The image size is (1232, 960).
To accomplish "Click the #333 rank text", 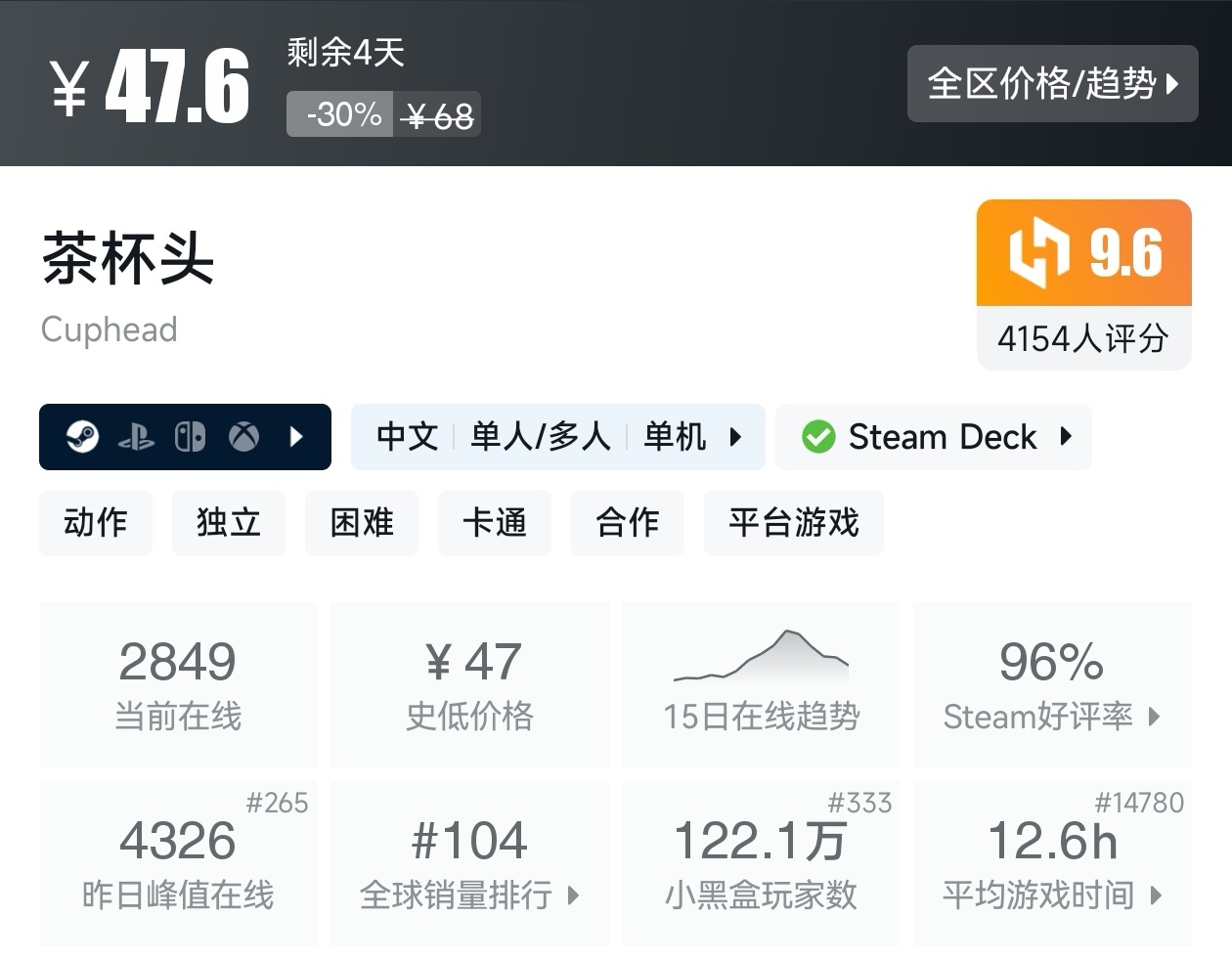I will coord(859,804).
